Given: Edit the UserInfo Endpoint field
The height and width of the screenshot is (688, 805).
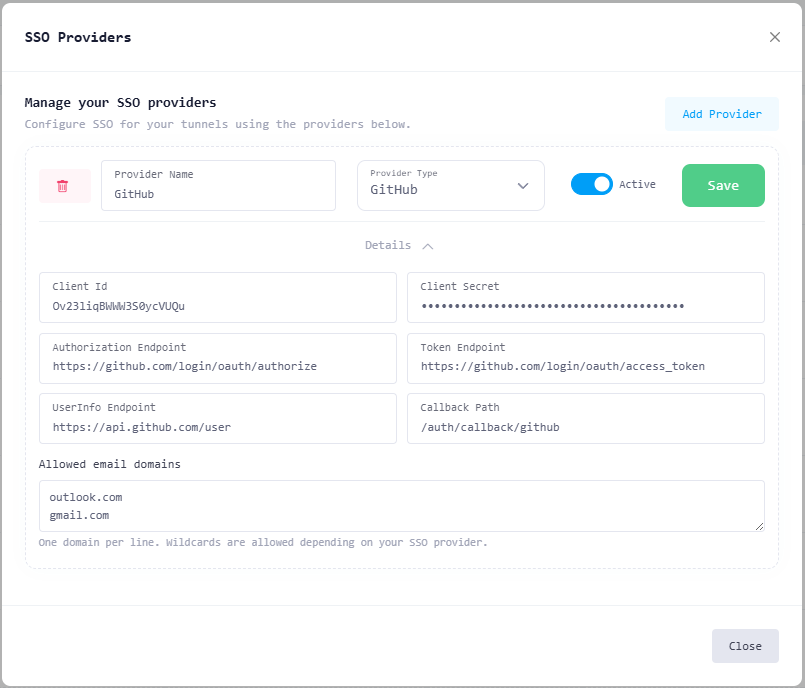Looking at the screenshot, I should (x=218, y=427).
